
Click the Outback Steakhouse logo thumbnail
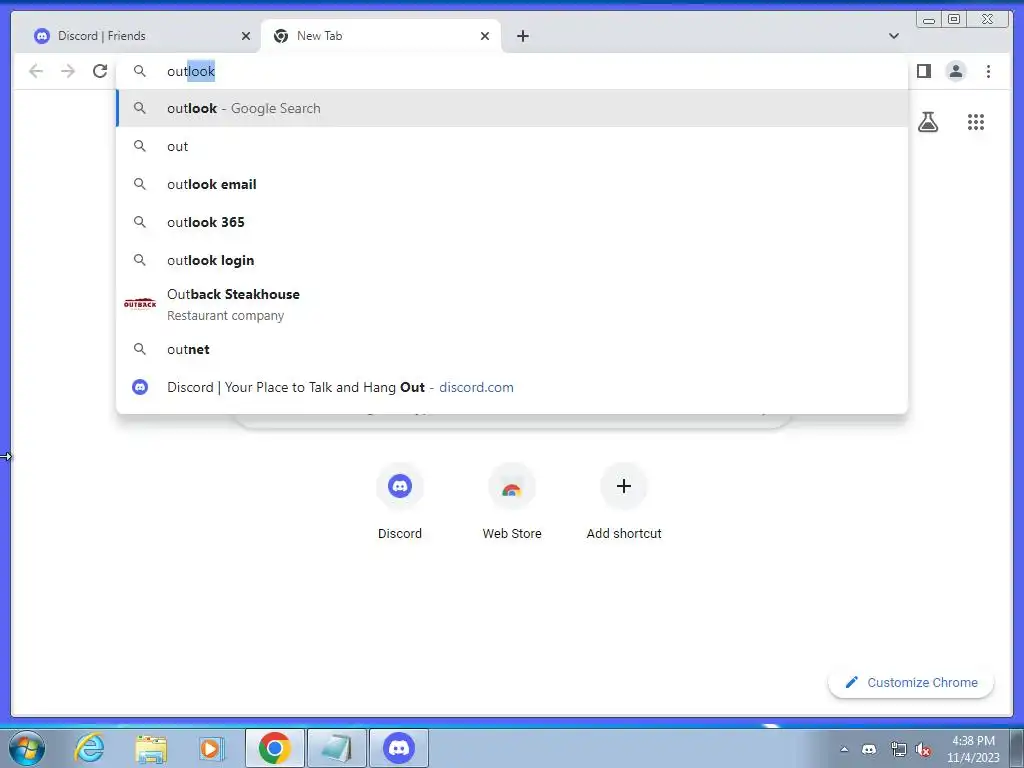point(140,304)
